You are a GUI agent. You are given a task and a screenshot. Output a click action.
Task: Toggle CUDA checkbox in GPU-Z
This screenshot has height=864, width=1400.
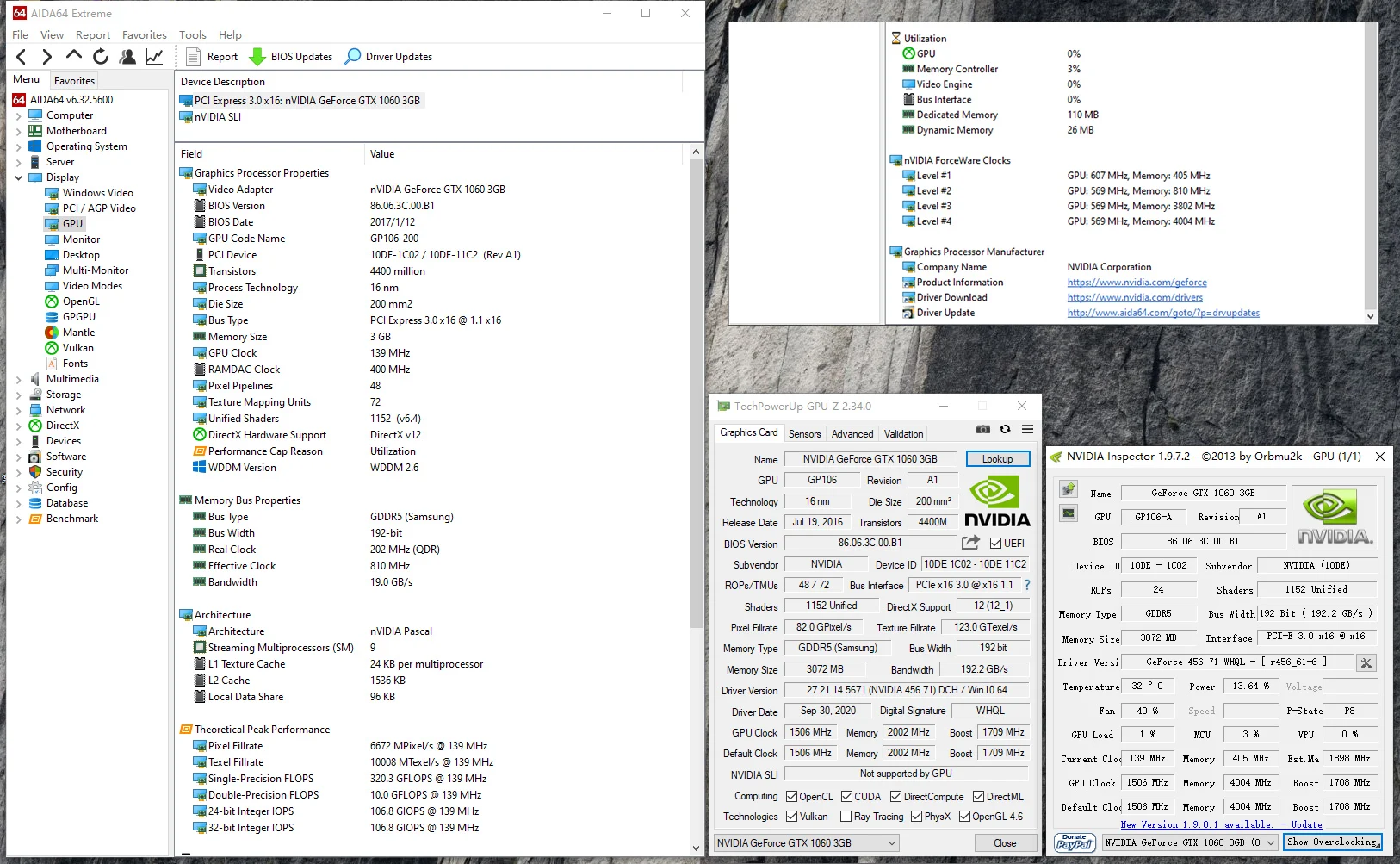click(x=846, y=797)
